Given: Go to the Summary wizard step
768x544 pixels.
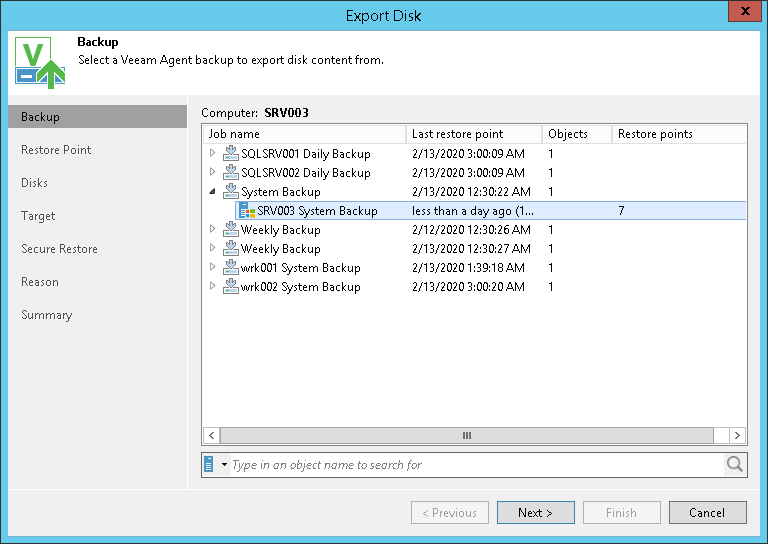Looking at the screenshot, I should (47, 315).
